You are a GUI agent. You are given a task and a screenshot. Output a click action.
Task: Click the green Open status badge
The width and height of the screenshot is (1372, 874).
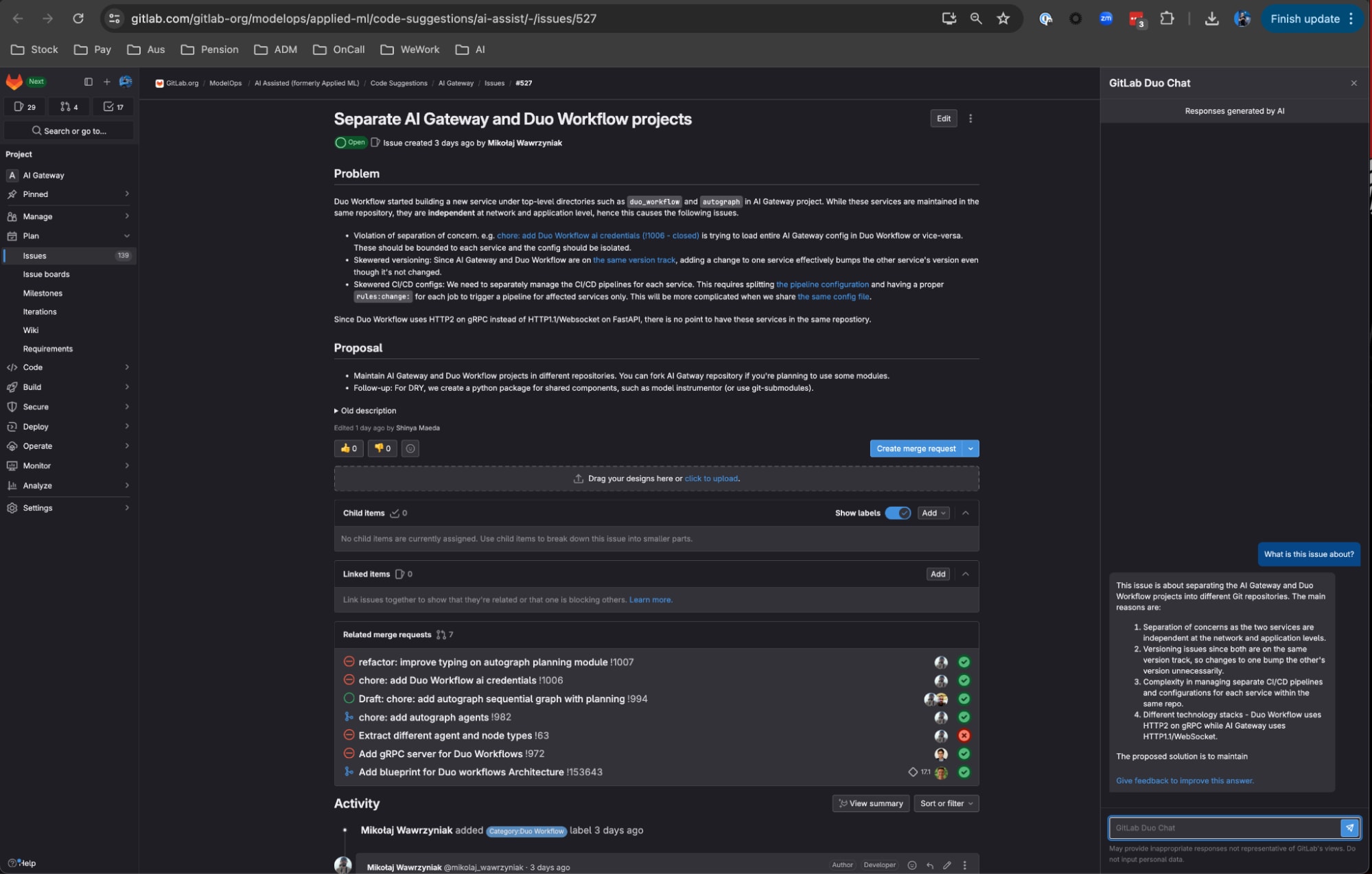point(351,143)
